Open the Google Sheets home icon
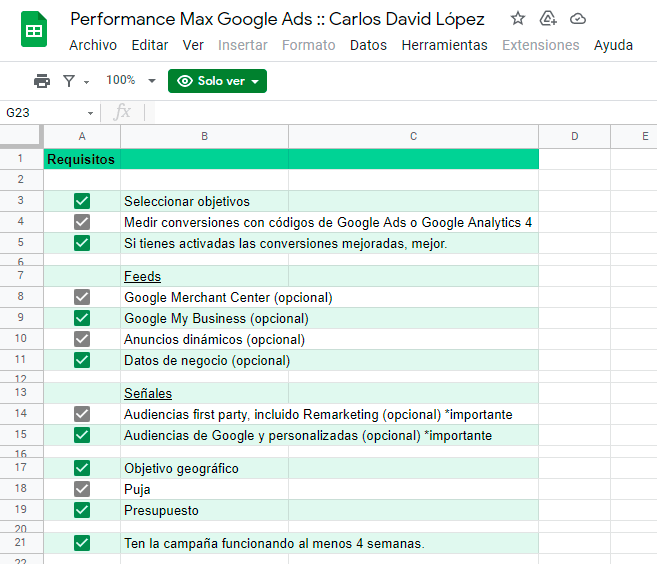 [34, 29]
